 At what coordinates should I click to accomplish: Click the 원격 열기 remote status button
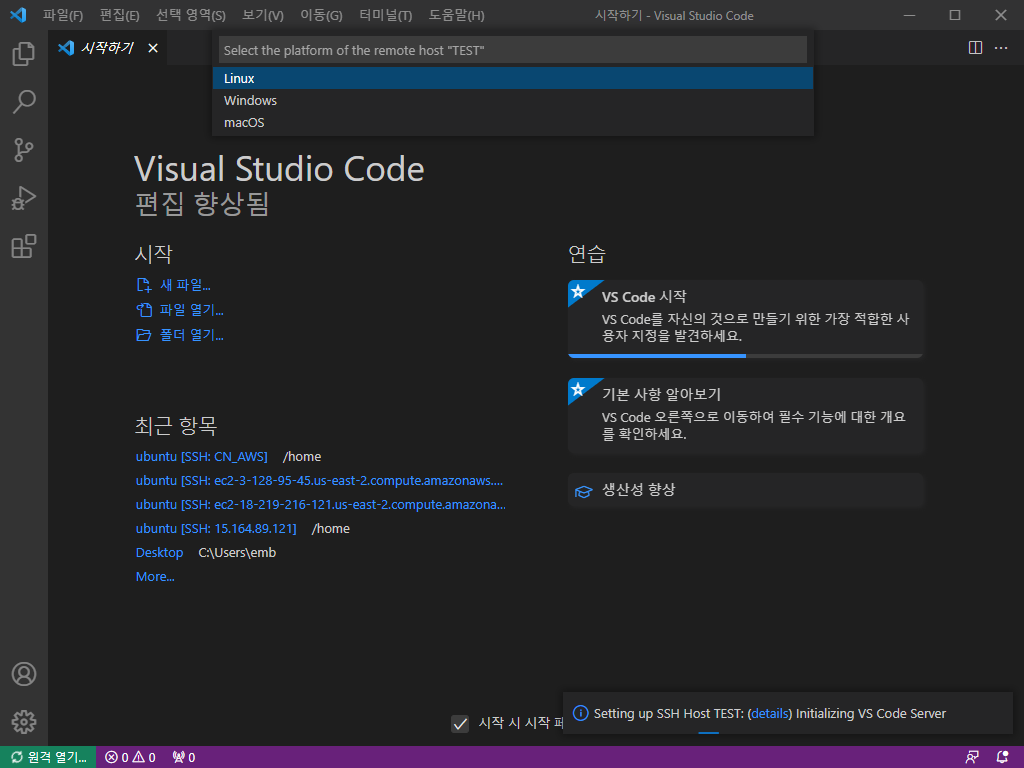click(x=48, y=757)
